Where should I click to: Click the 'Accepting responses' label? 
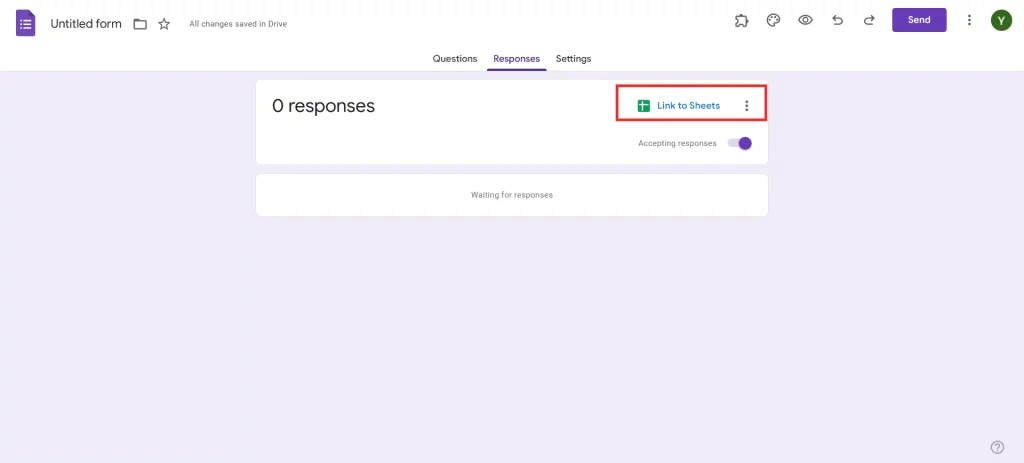click(677, 144)
